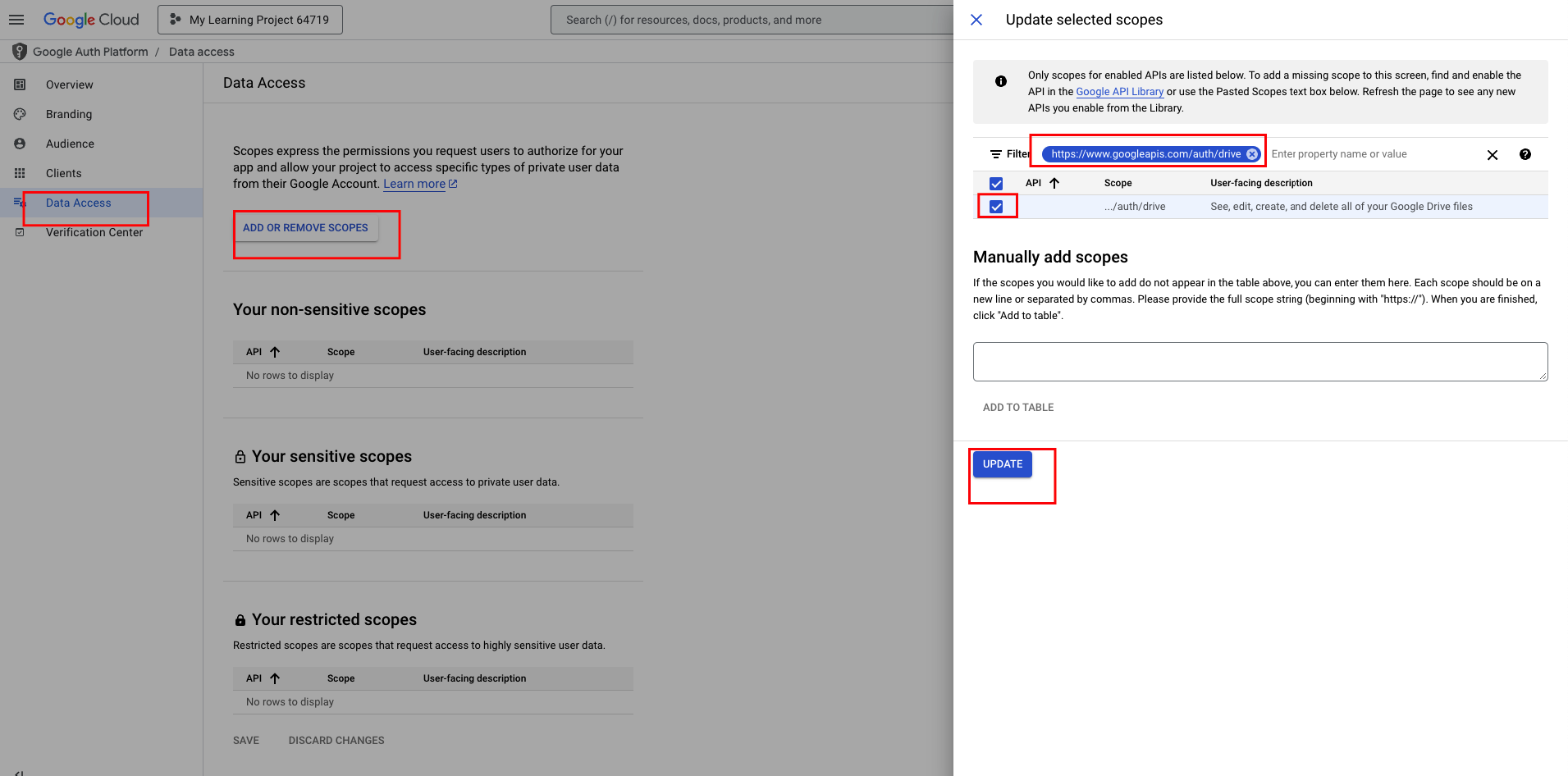The image size is (1568, 776).
Task: Open the Google API Library link
Action: click(x=1120, y=92)
